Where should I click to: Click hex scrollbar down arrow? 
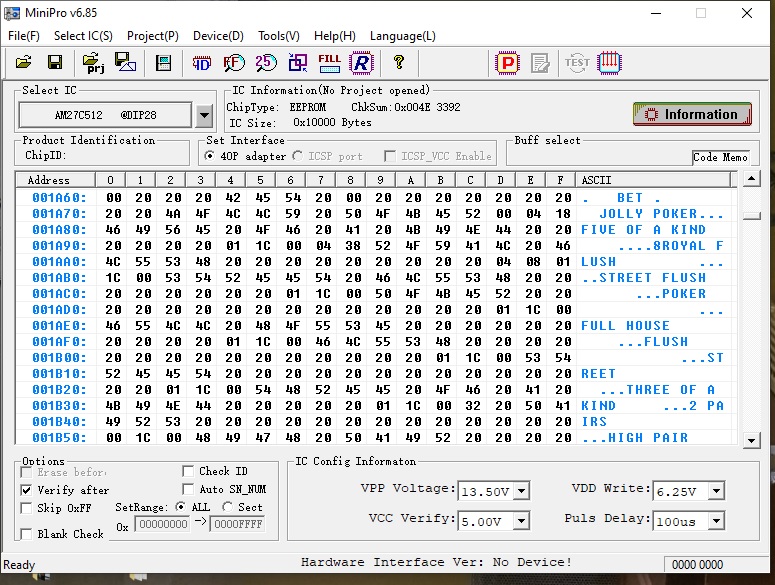[752, 440]
